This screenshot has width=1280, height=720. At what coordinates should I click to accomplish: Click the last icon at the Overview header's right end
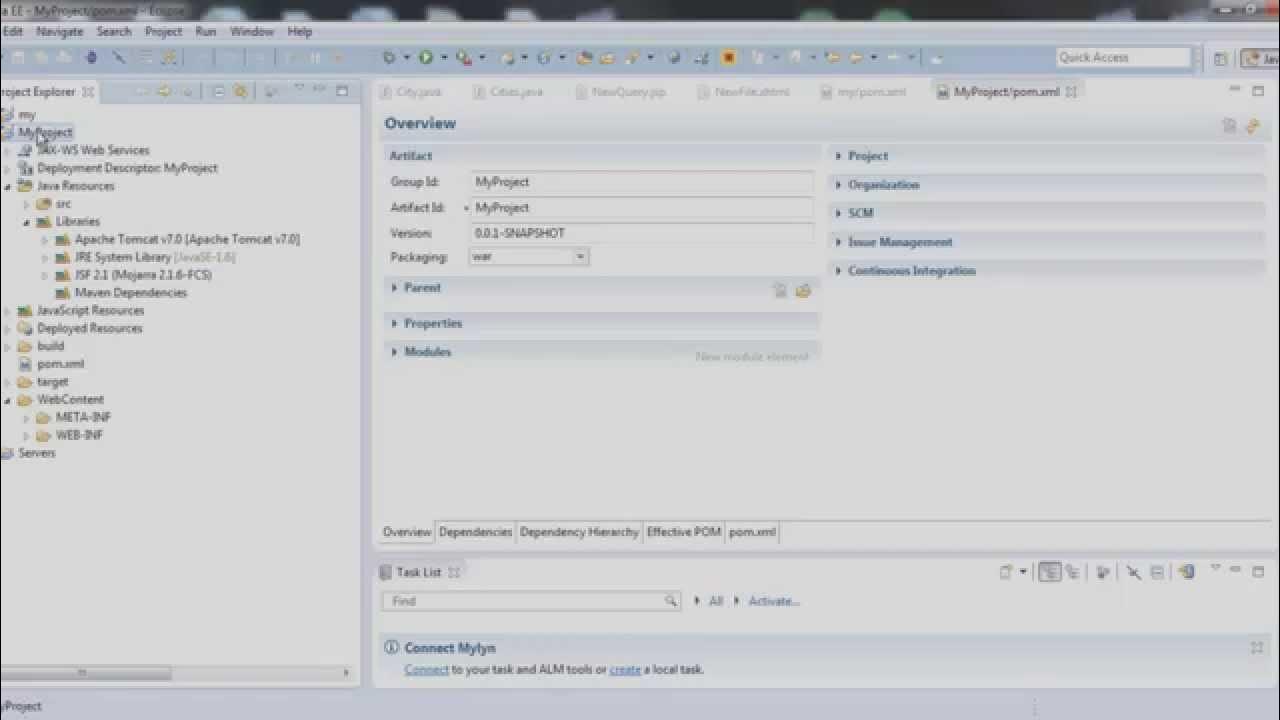pos(1253,126)
